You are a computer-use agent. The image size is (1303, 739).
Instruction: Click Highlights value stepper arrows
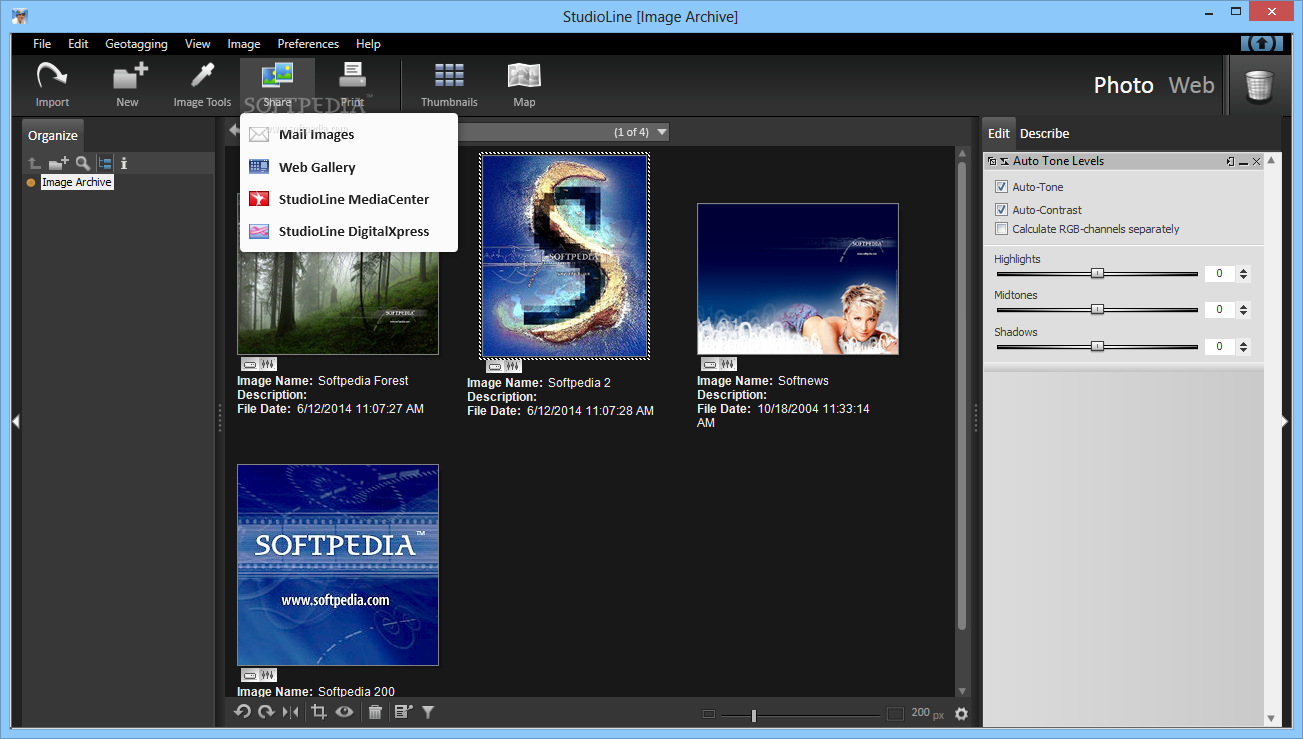pyautogui.click(x=1243, y=274)
